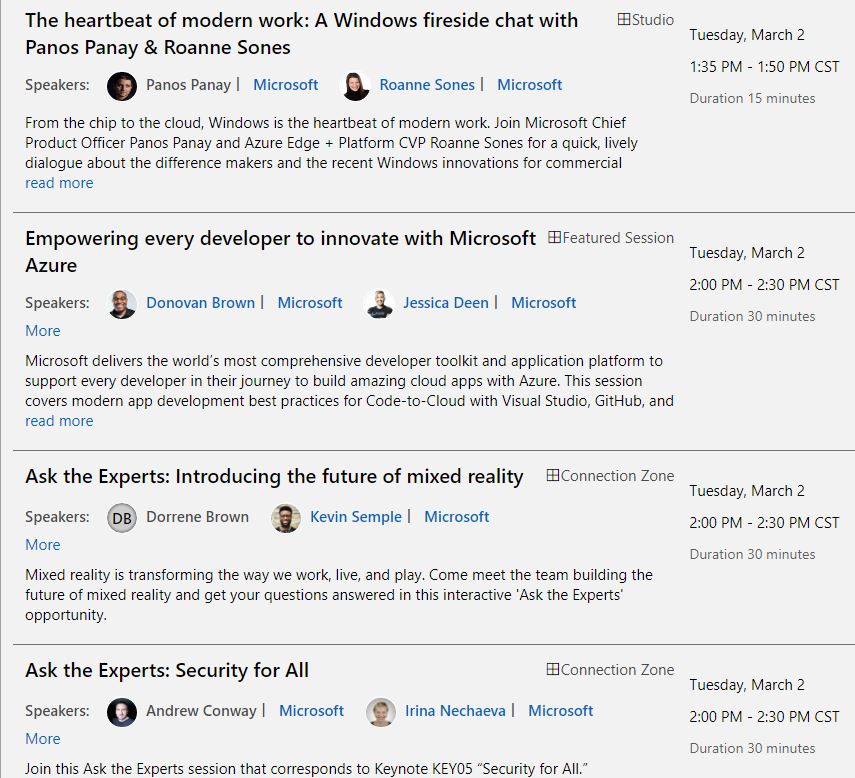Screen dimensions: 855x778
Task: Expand read more on Azure developer session
Action: (x=59, y=421)
